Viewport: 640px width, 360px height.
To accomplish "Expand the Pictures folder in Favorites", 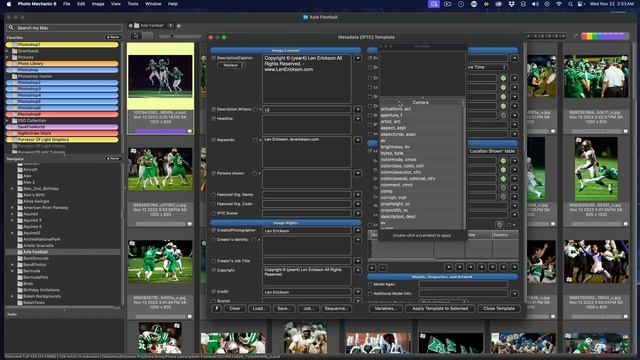I will 7,58.
